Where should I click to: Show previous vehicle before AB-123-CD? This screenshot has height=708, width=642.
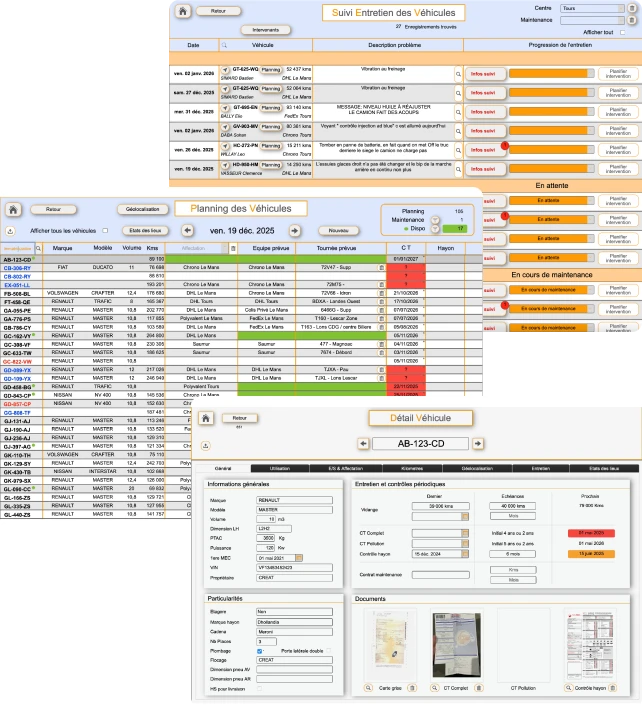coord(363,444)
